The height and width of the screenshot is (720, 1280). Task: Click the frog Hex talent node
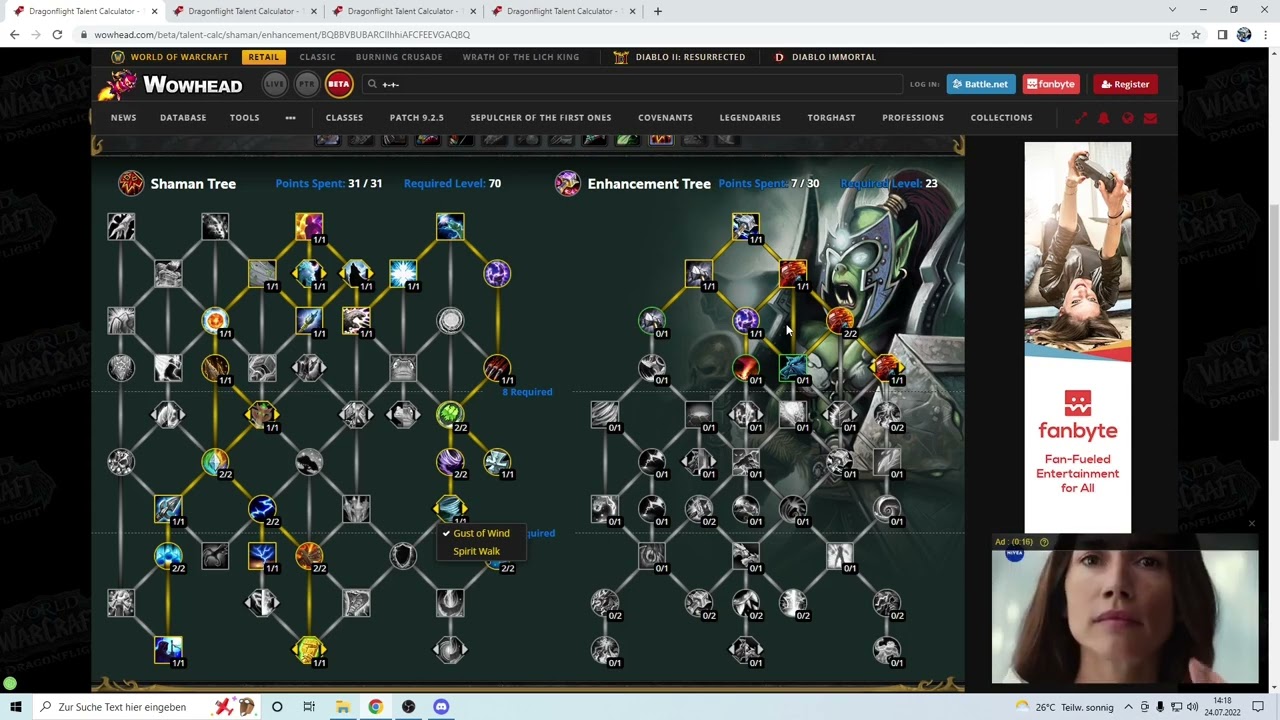[x=262, y=414]
